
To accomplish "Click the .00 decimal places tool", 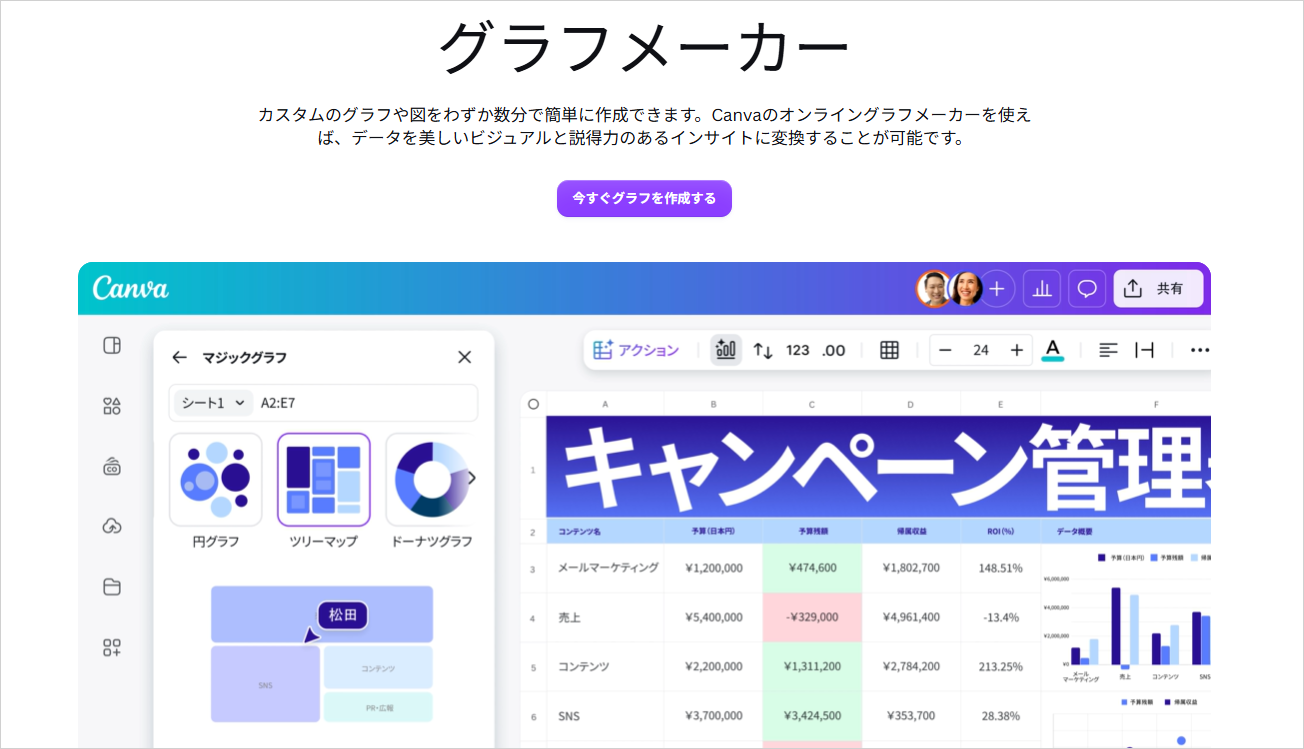I will [x=834, y=350].
